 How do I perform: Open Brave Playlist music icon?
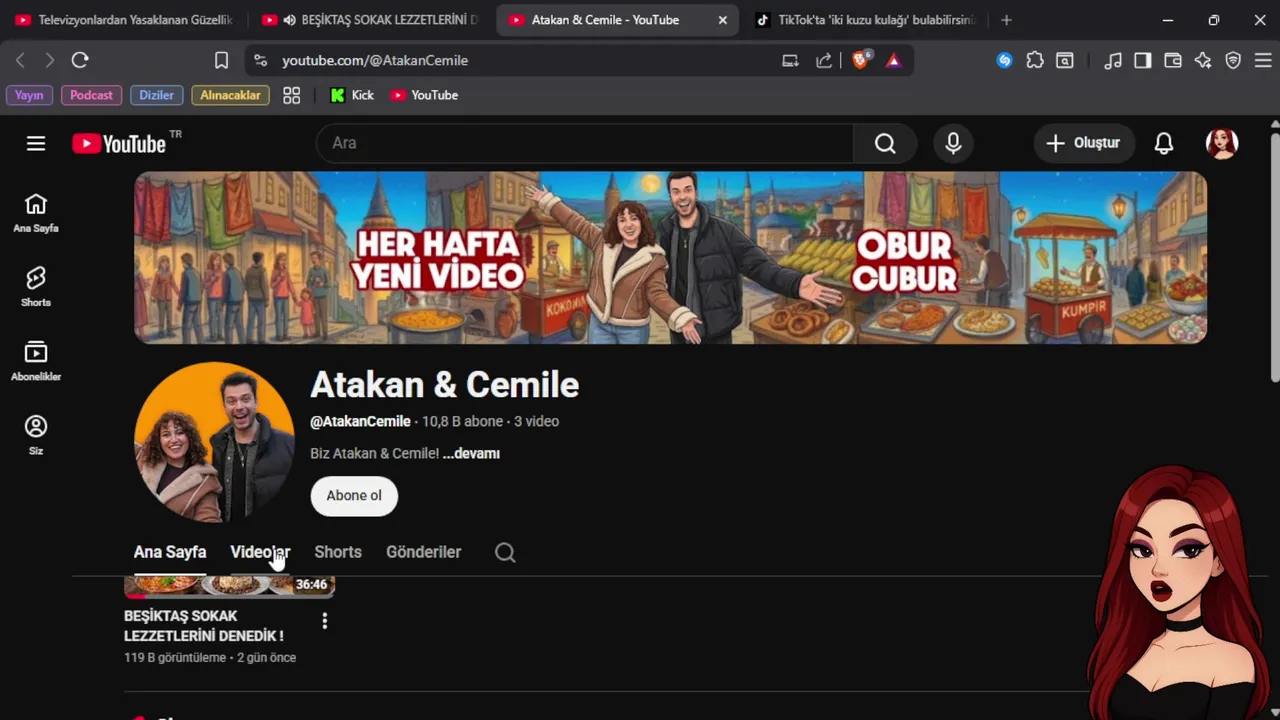[x=1112, y=60]
